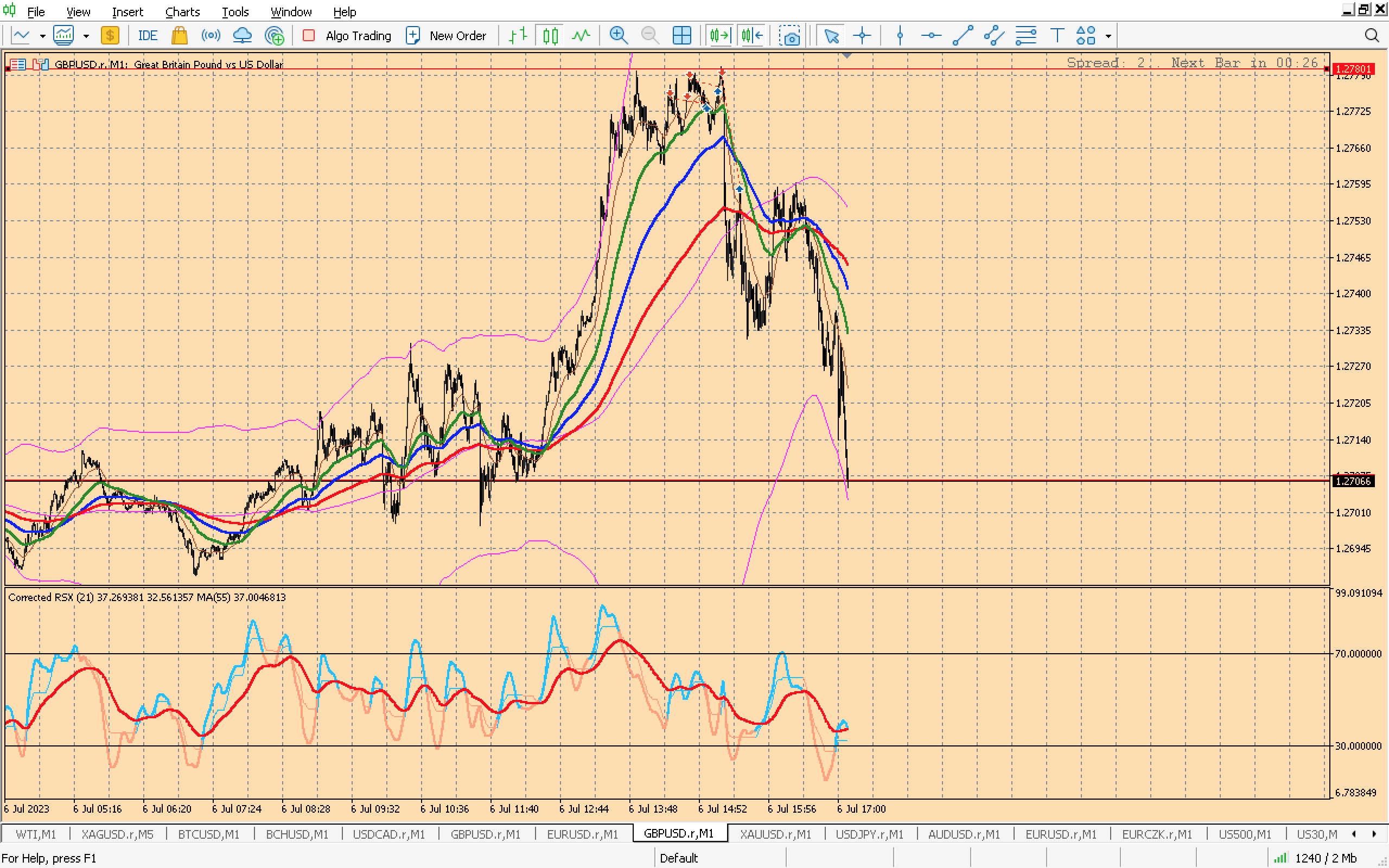Open the Charts menu
This screenshot has height=868, width=1389.
pyautogui.click(x=182, y=11)
